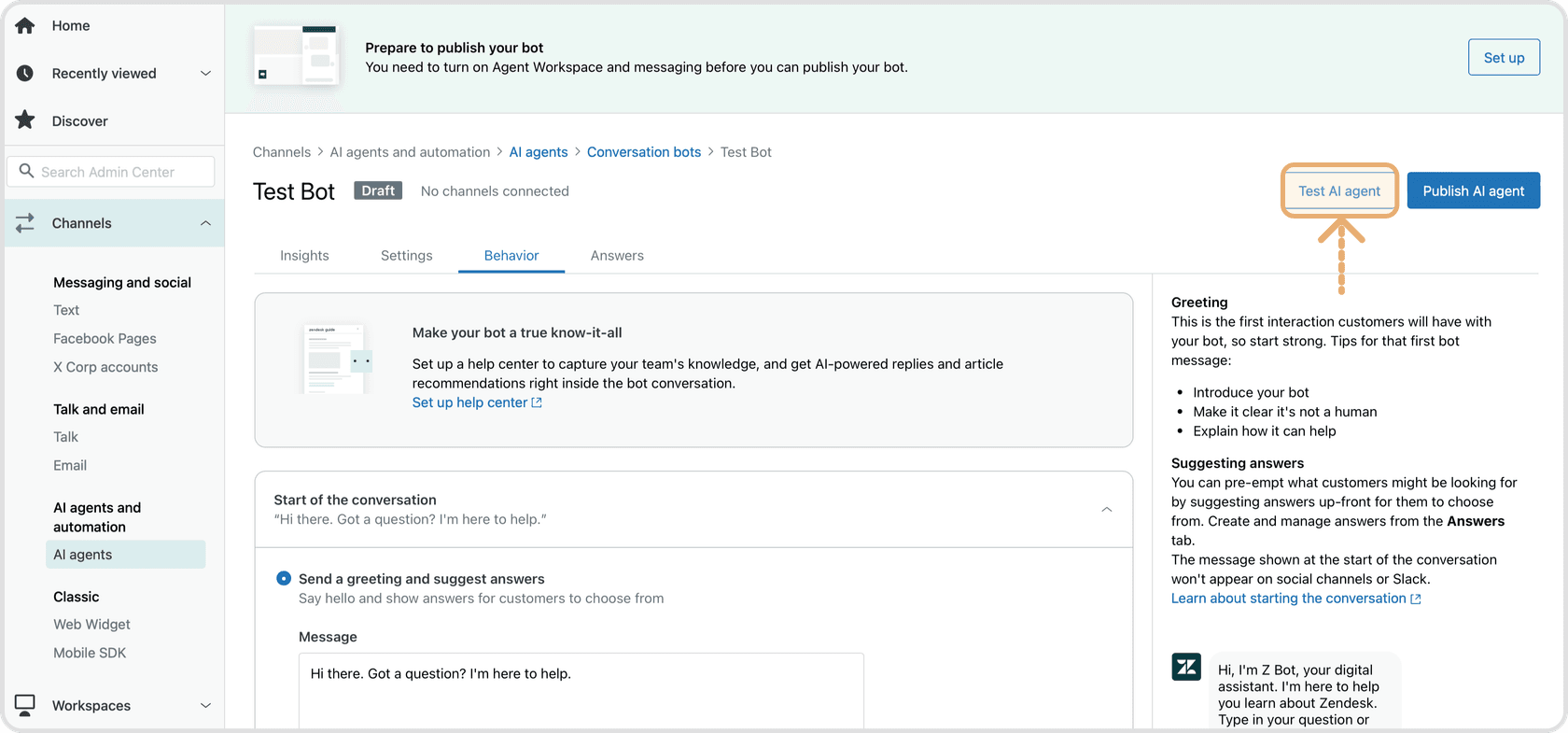Open Conversation bots breadcrumb link
This screenshot has height=733, width=1568.
click(x=643, y=152)
